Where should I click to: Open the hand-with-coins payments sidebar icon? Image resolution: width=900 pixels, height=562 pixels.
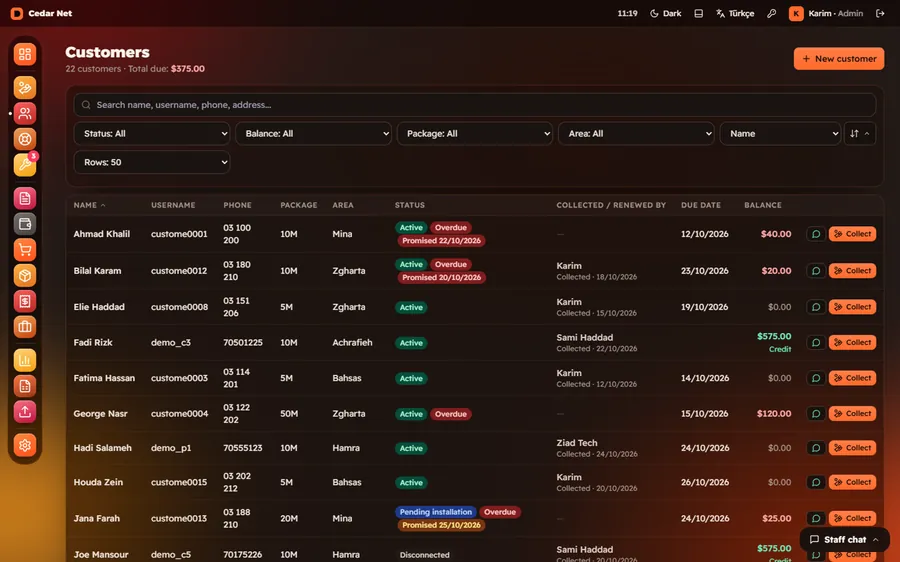point(25,87)
